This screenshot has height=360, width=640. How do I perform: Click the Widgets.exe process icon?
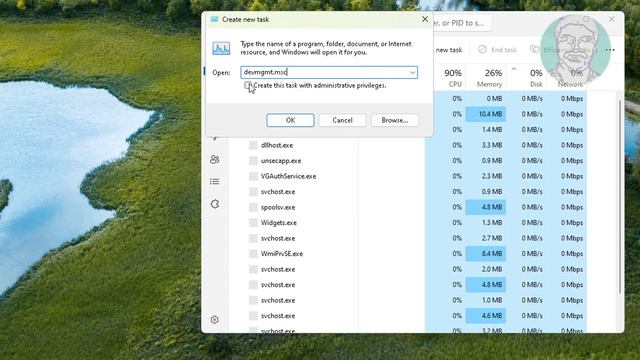tap(253, 222)
